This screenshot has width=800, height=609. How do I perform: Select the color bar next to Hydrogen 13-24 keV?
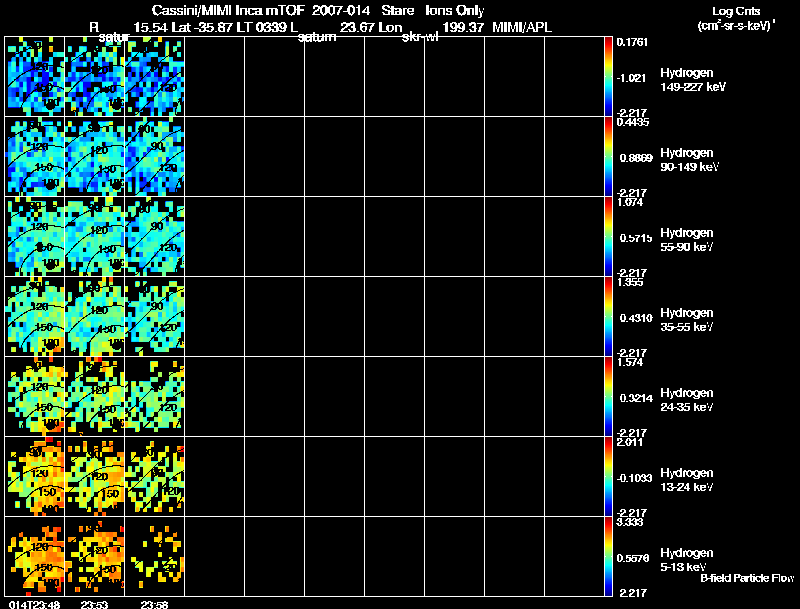pyautogui.click(x=608, y=476)
